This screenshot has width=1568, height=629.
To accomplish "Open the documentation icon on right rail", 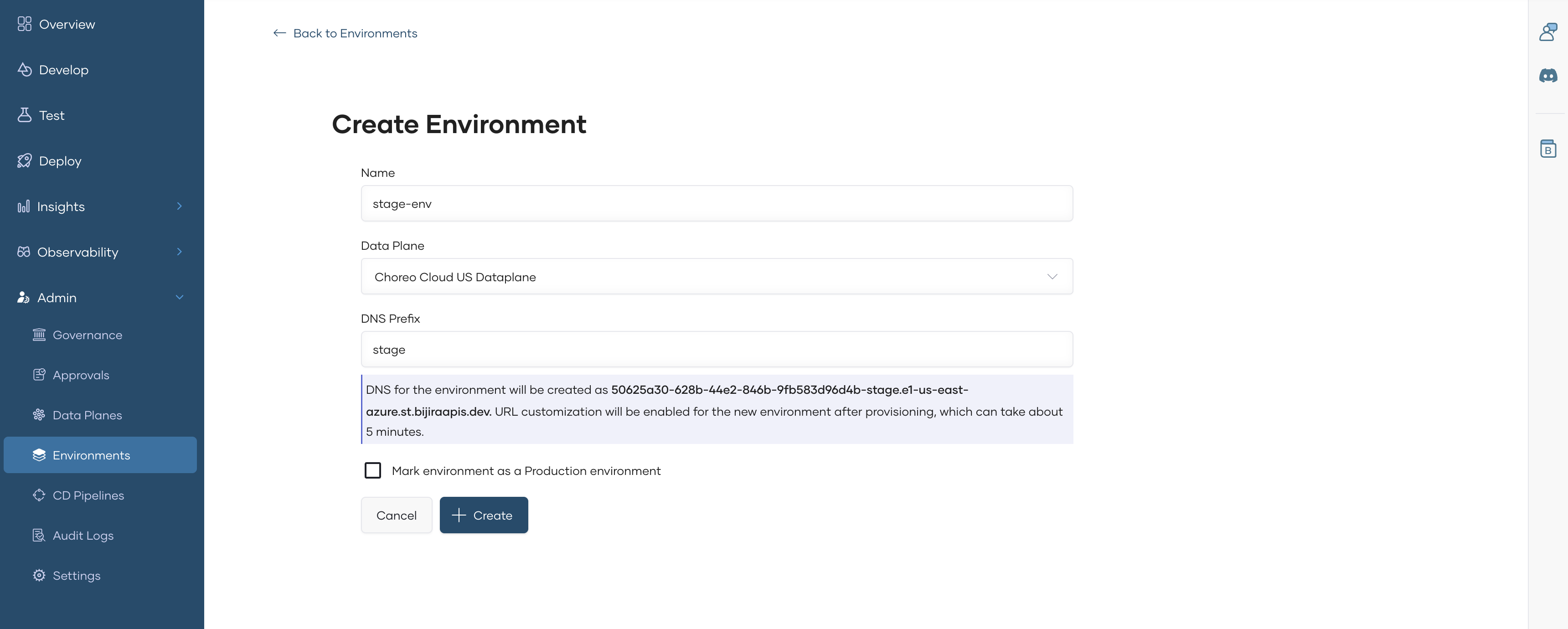I will (1548, 148).
